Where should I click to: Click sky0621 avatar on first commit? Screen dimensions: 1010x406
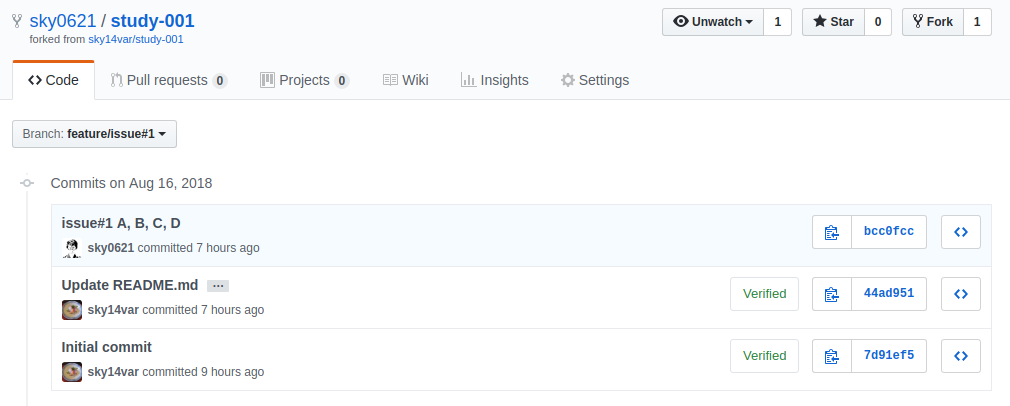(71, 248)
